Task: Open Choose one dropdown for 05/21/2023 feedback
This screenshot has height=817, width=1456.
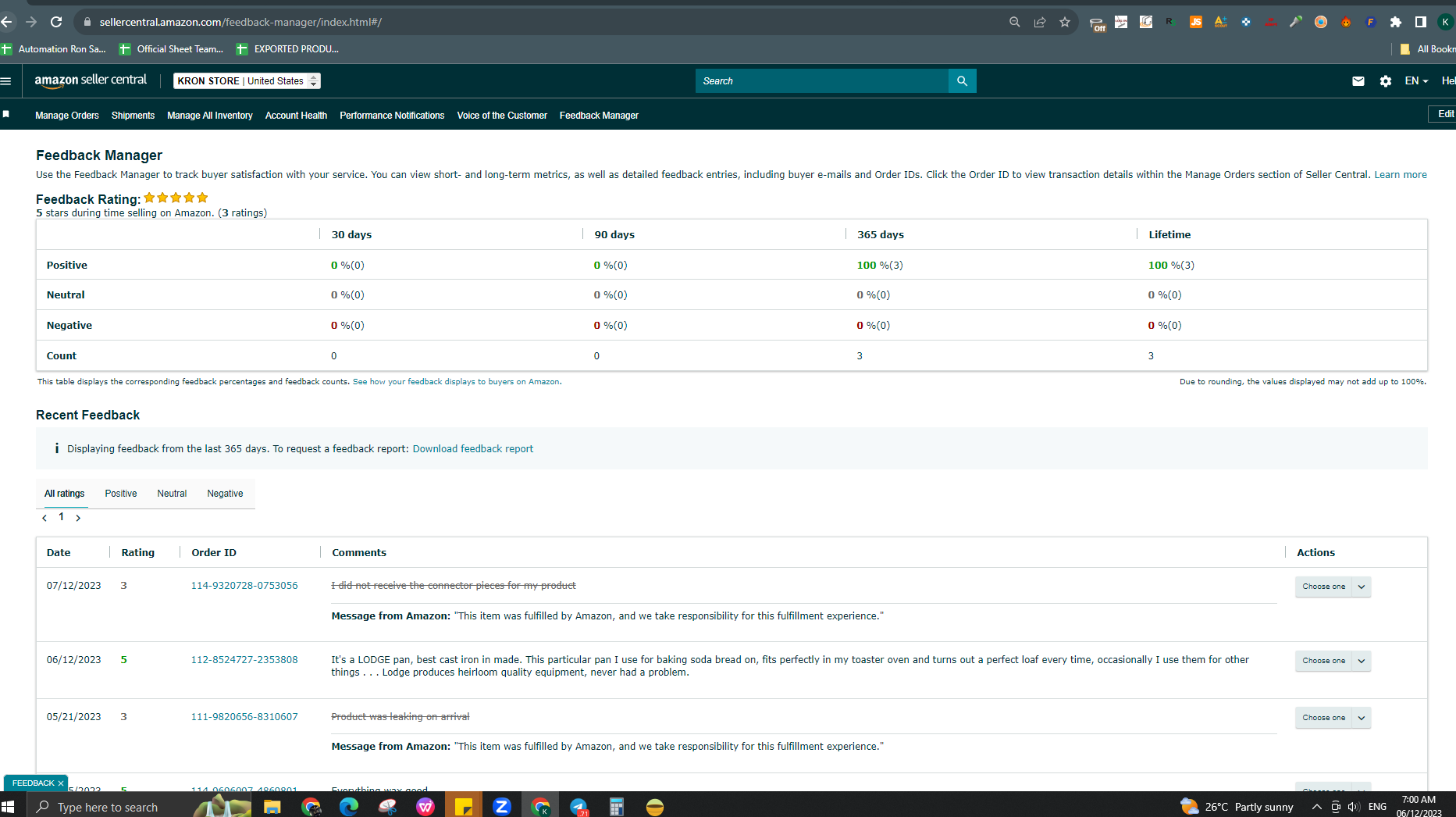Action: (x=1323, y=718)
